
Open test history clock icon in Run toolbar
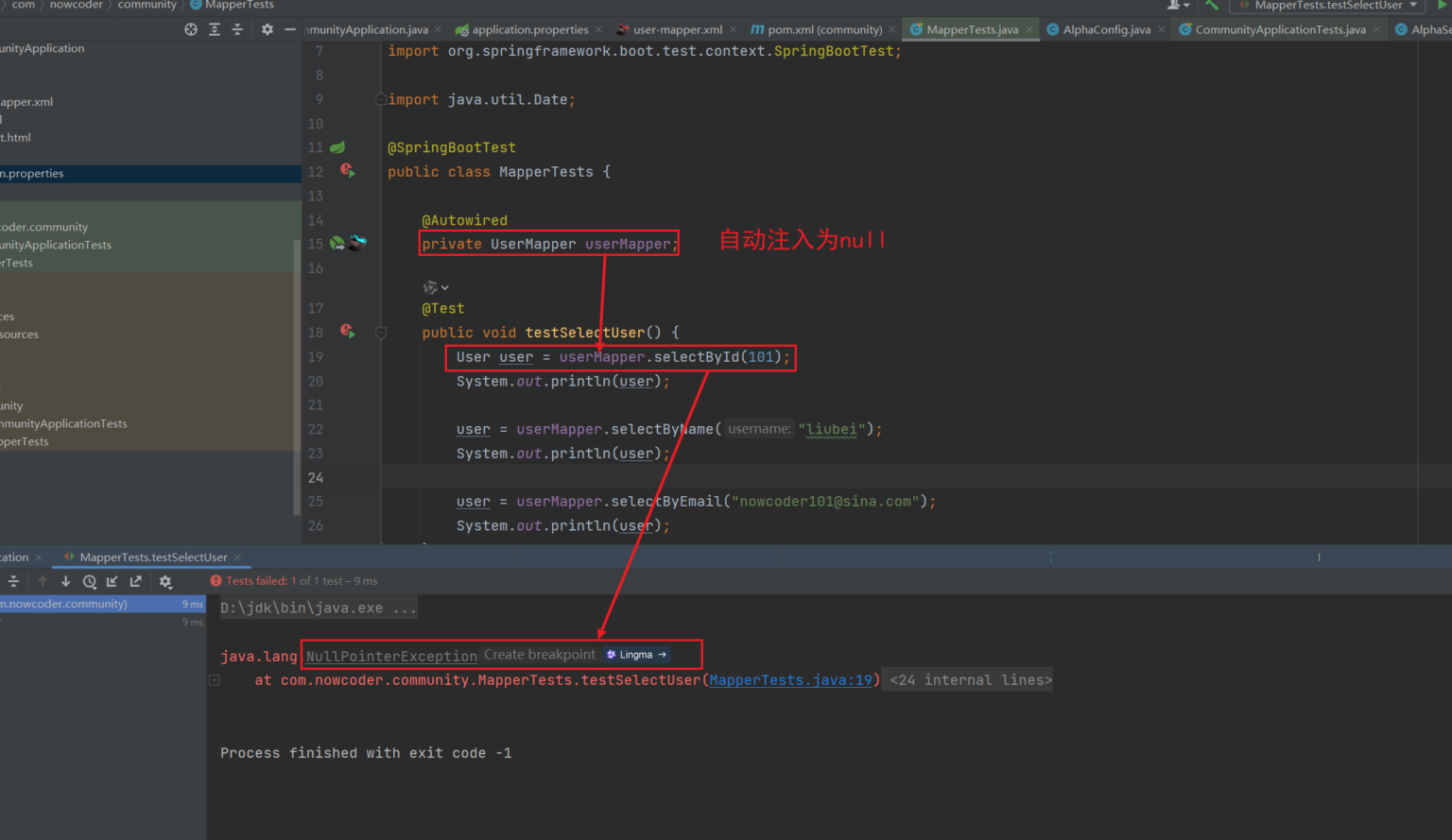pyautogui.click(x=90, y=582)
